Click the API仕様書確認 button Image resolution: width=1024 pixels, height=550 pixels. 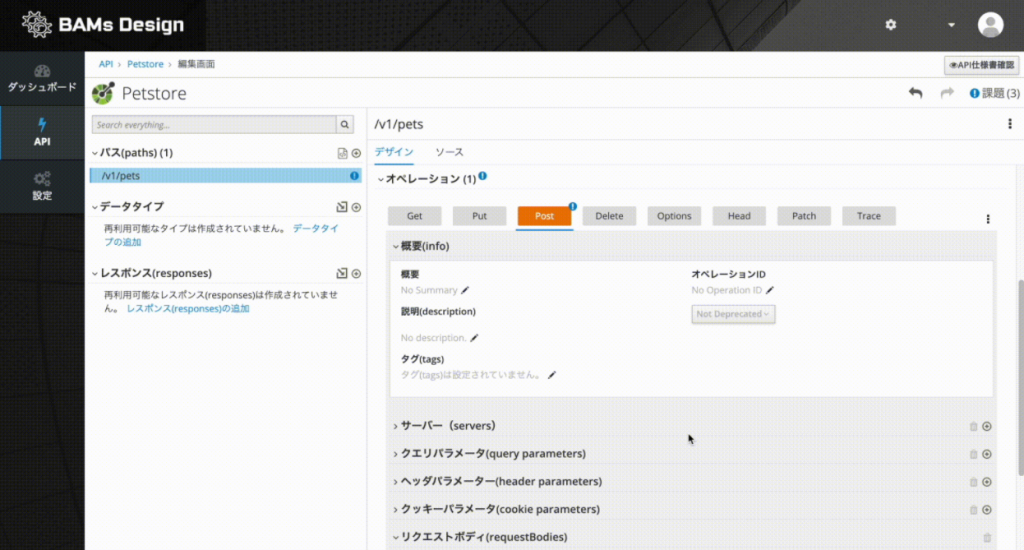coord(982,65)
